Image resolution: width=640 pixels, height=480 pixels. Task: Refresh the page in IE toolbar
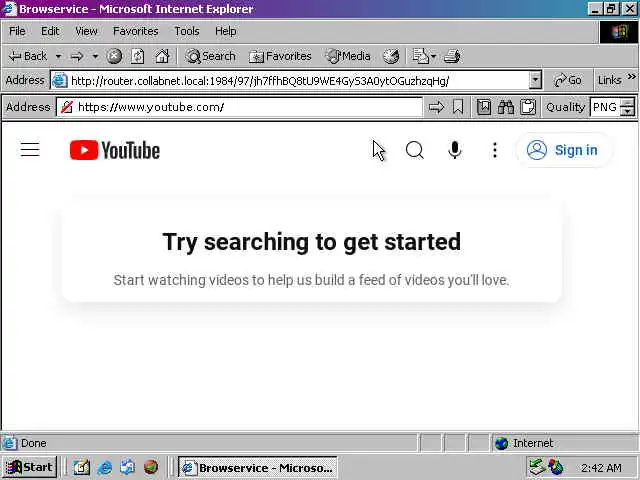[x=138, y=56]
